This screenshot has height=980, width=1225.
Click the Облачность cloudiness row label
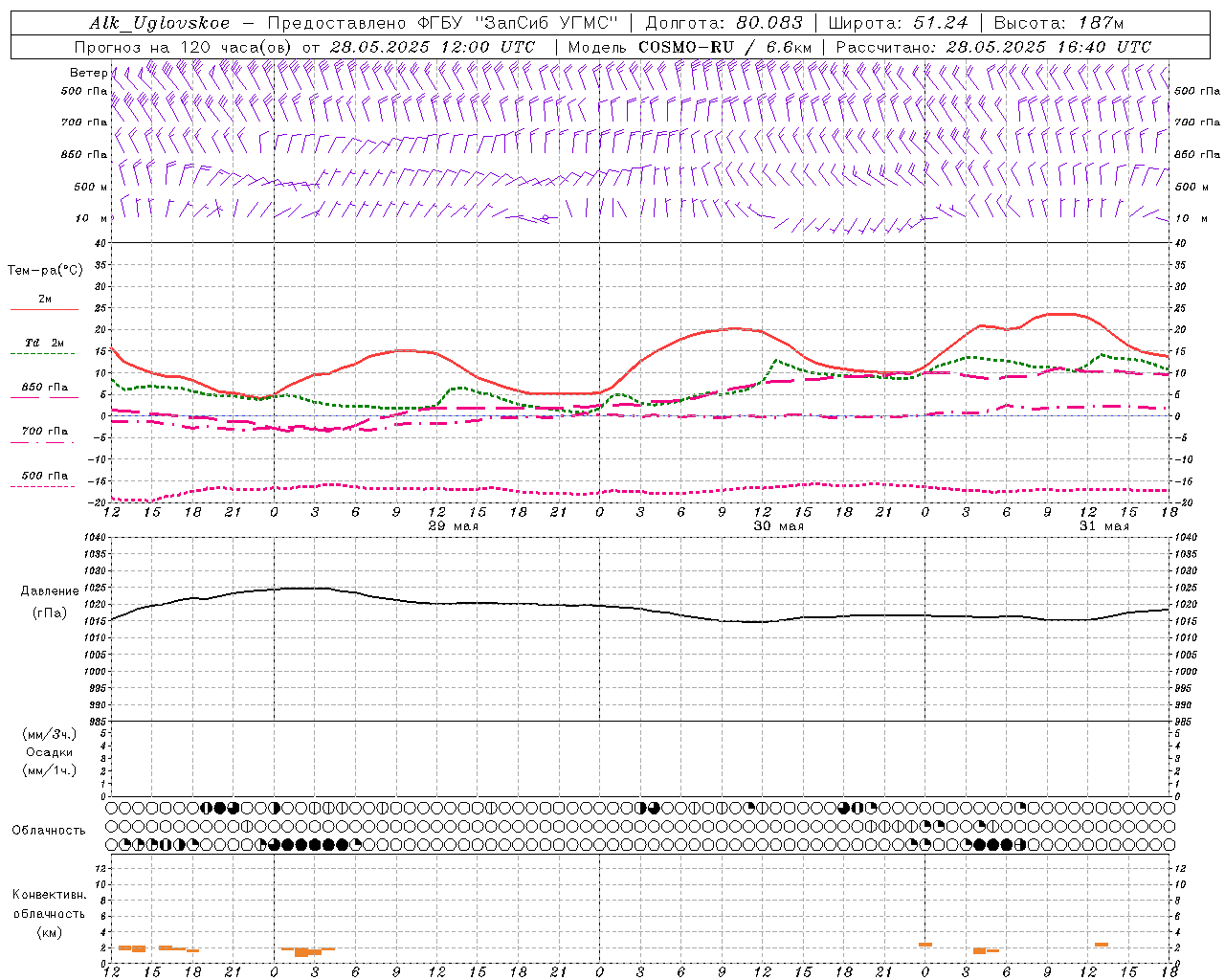(49, 830)
